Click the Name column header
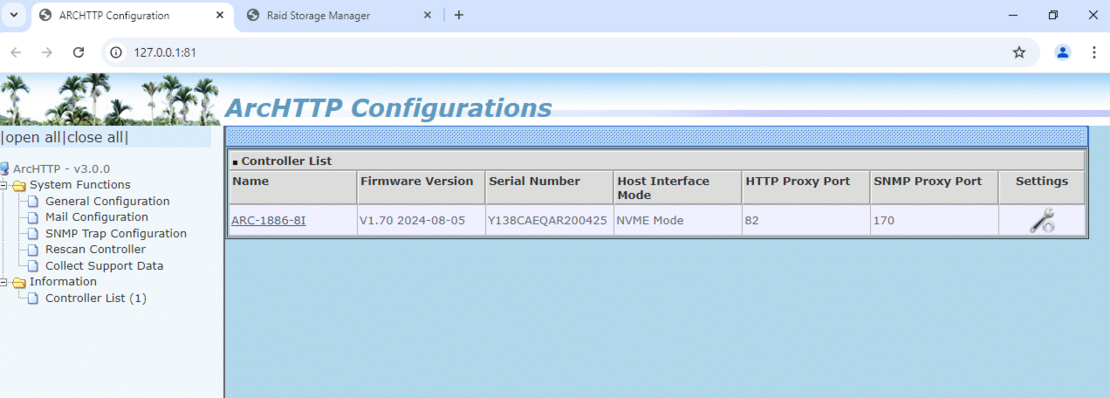The height and width of the screenshot is (398, 1110). pyautogui.click(x=293, y=188)
